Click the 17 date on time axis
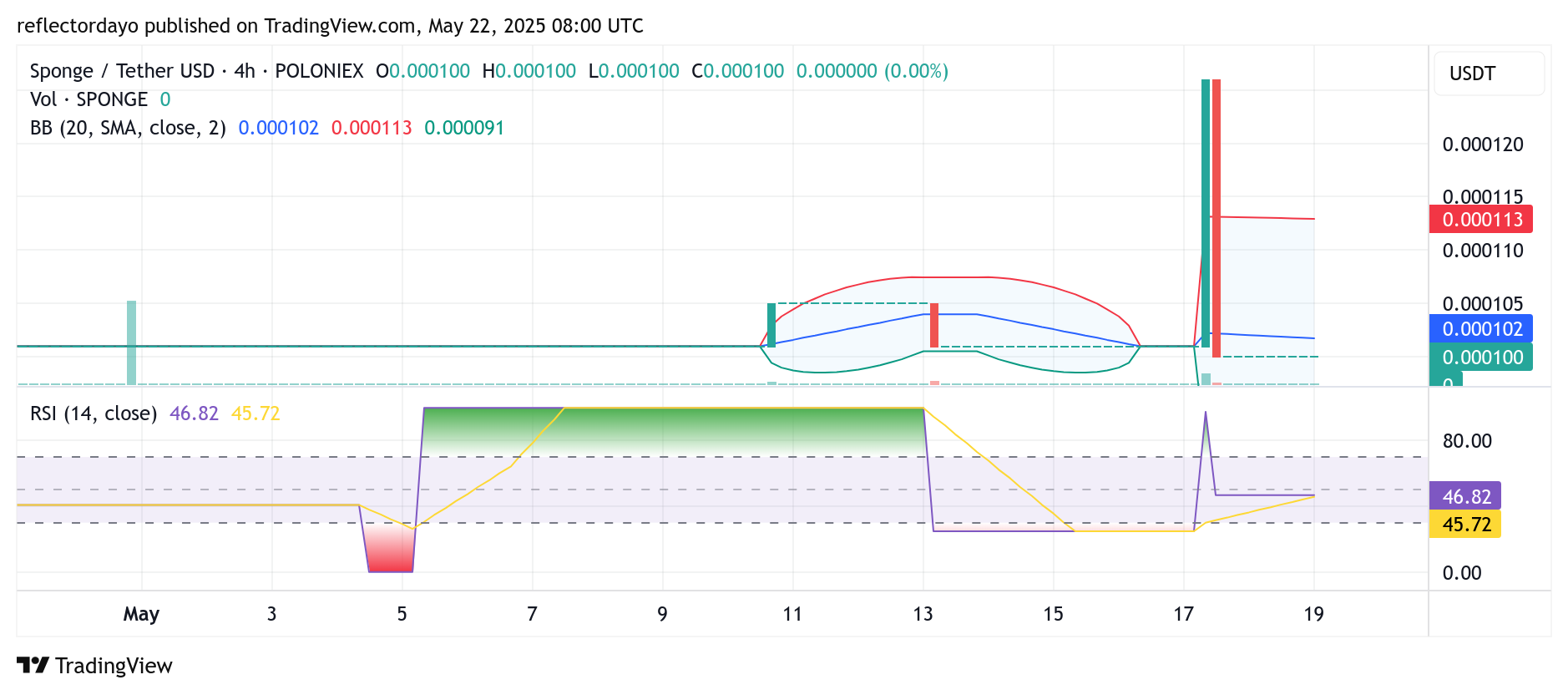The image size is (1568, 695). click(x=1183, y=614)
